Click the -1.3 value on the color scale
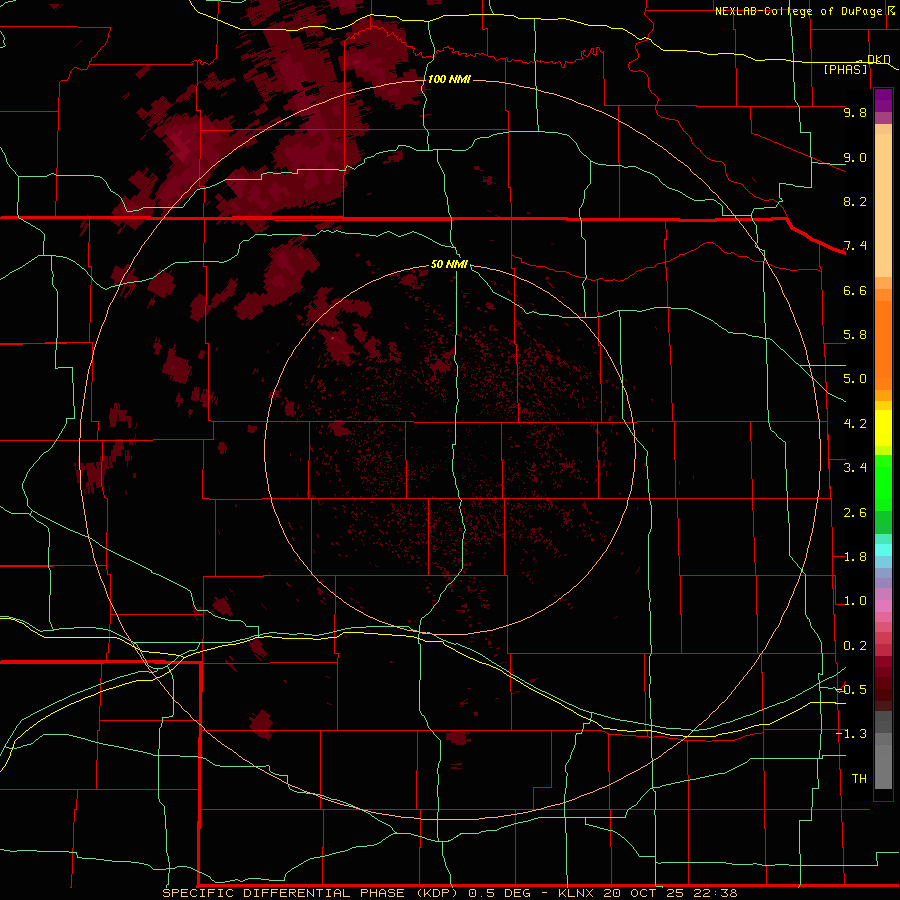Image resolution: width=900 pixels, height=900 pixels. pyautogui.click(x=852, y=734)
